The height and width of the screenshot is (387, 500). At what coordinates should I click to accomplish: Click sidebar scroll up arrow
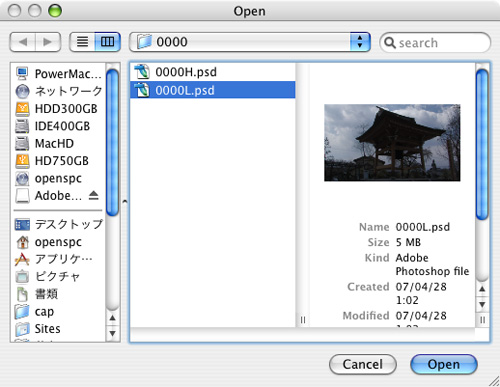click(113, 318)
